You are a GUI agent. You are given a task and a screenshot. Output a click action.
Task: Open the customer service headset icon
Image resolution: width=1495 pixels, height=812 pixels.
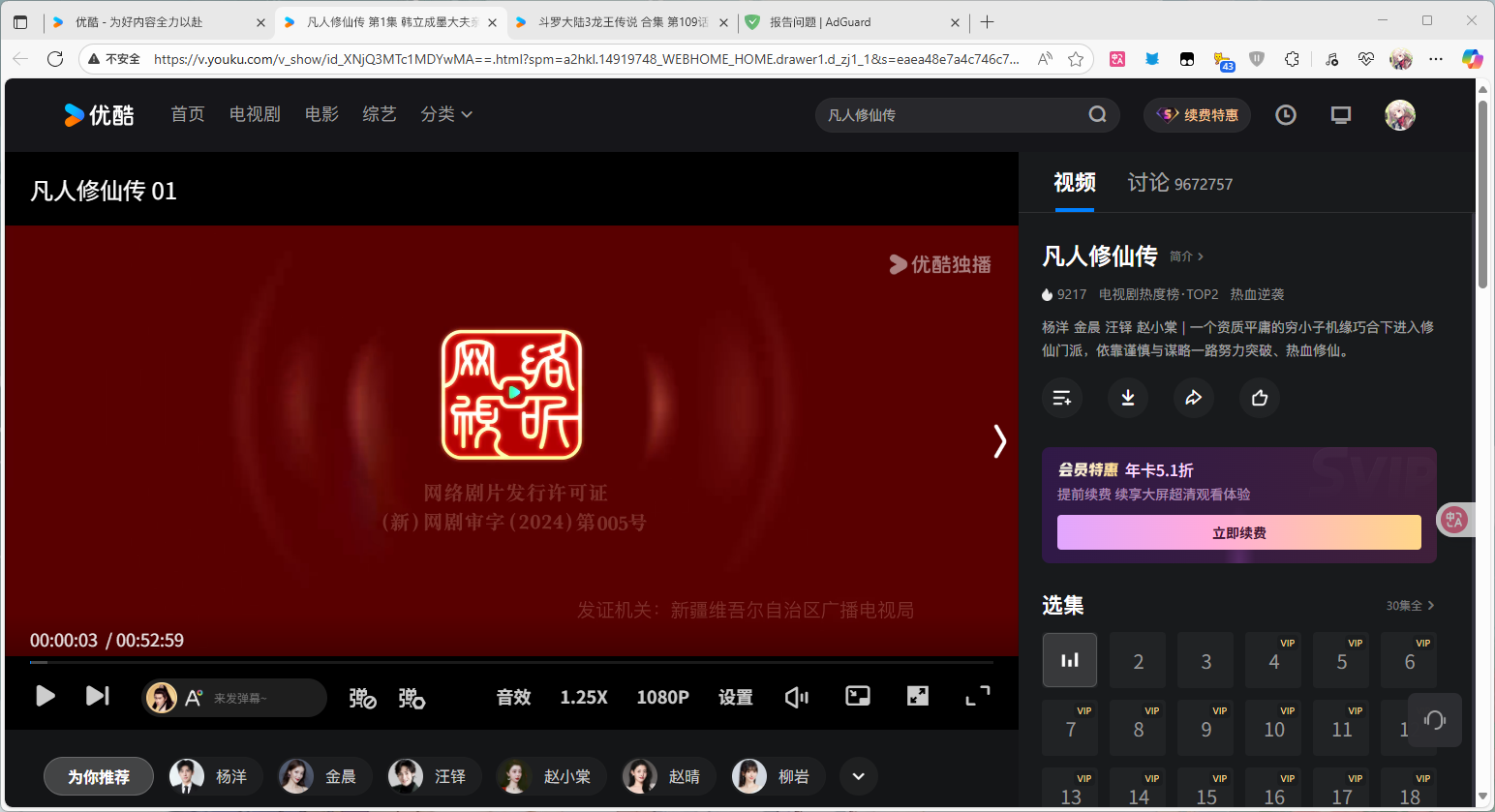(1435, 719)
